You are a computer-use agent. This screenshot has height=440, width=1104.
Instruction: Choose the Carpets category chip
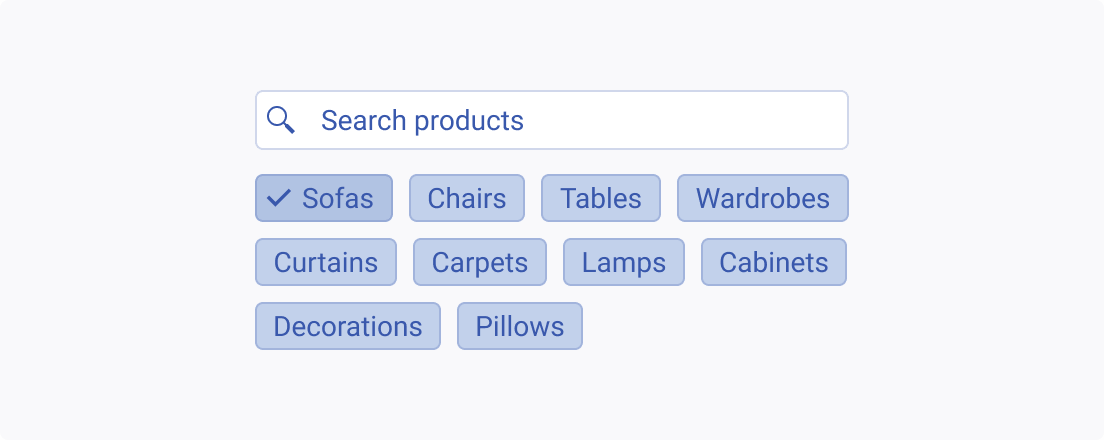coord(479,262)
